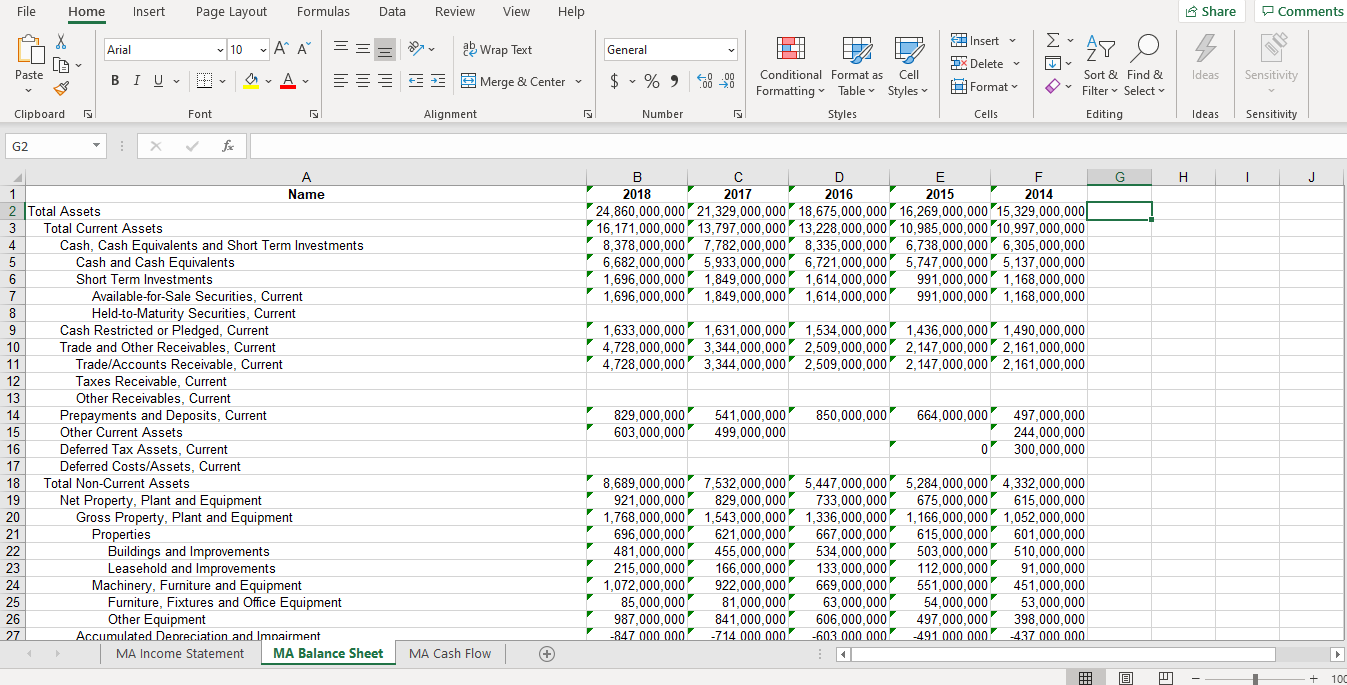Apply comma style
Image resolution: width=1347 pixels, height=685 pixels.
(674, 81)
